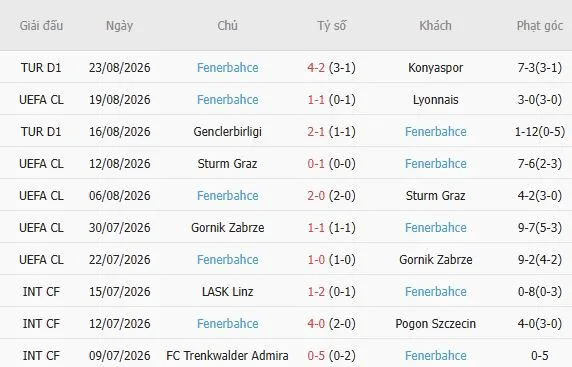This screenshot has height=367, width=572.
Task: Click the Phạt góc column header
Action: point(540,26)
